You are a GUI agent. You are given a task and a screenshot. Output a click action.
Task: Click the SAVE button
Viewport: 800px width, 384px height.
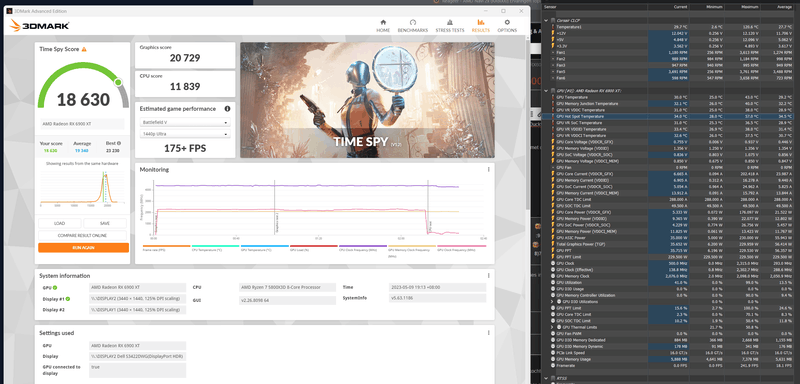tap(105, 223)
